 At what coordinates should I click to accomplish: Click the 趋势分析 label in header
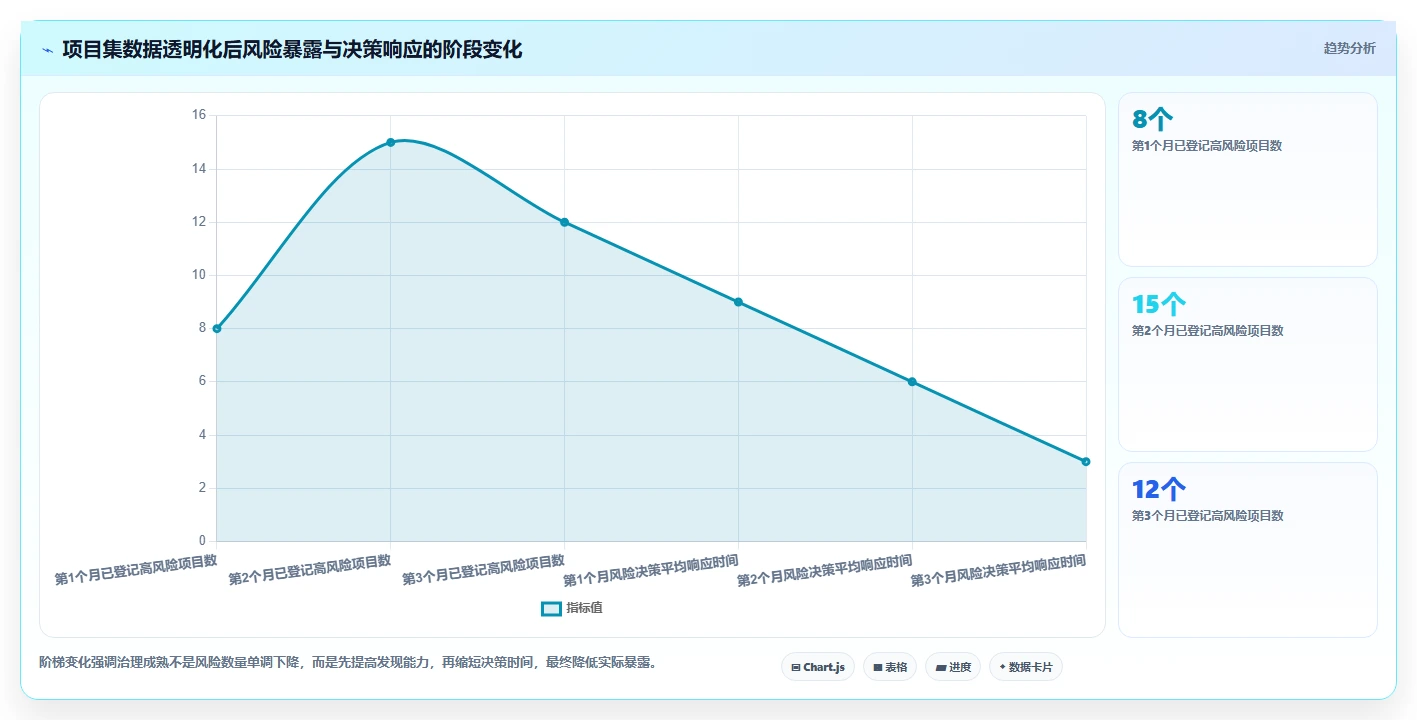point(1349,48)
